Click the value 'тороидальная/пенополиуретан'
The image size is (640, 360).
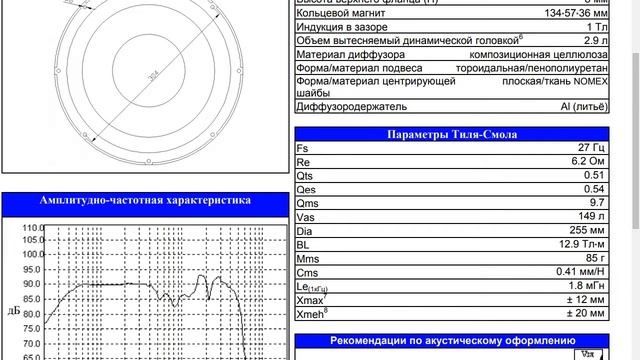point(531,68)
